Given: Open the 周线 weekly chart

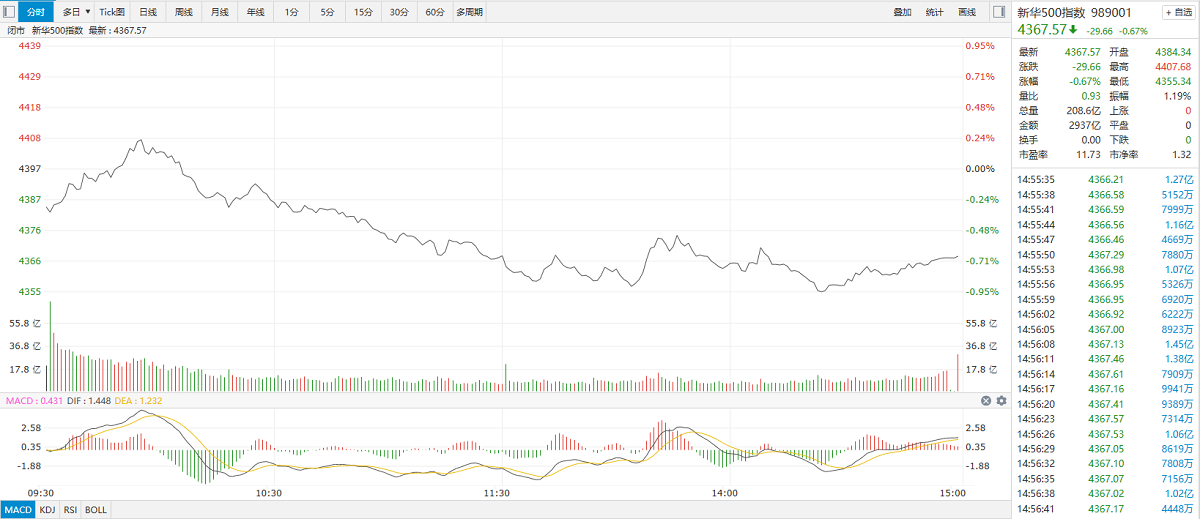Looking at the screenshot, I should 183,12.
